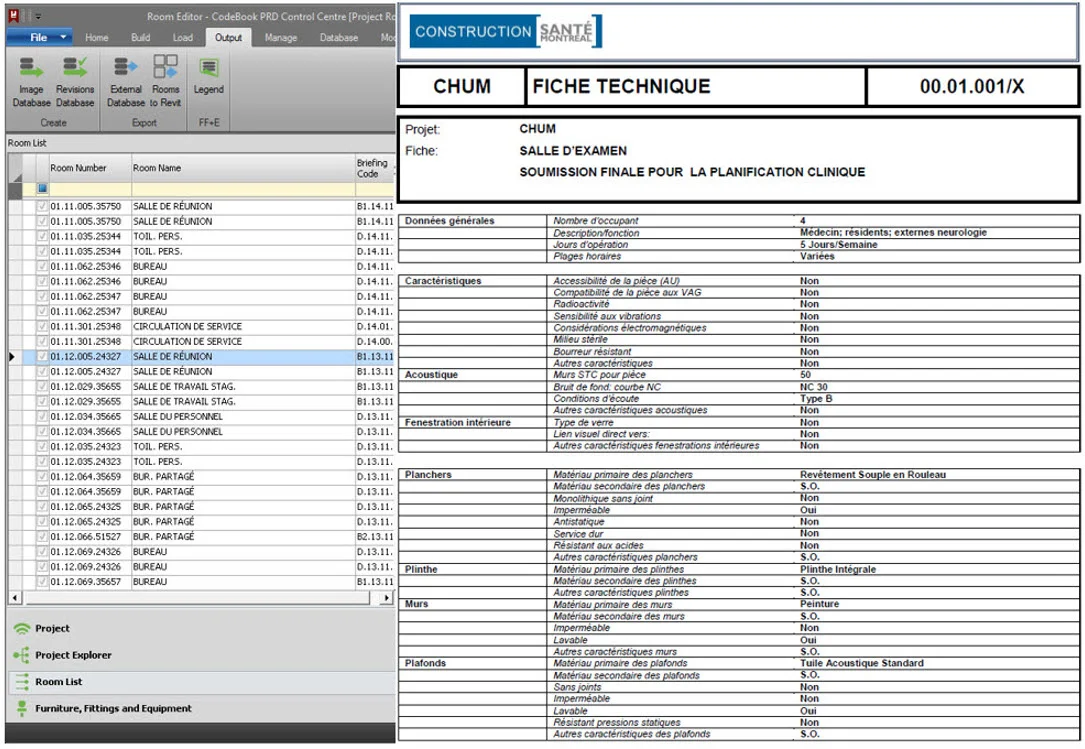Click the 'Acoustique' section label
The width and height of the screenshot is (1085, 749).
tap(431, 375)
